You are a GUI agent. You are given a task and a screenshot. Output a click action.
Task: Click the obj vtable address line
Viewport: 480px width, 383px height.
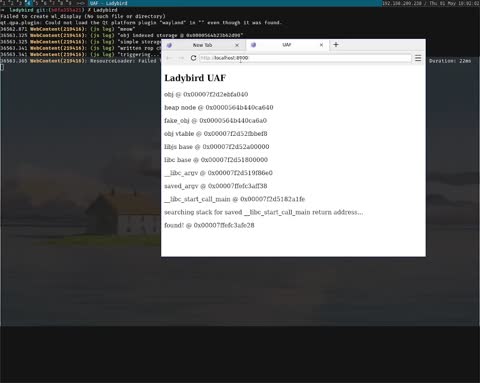click(216, 134)
